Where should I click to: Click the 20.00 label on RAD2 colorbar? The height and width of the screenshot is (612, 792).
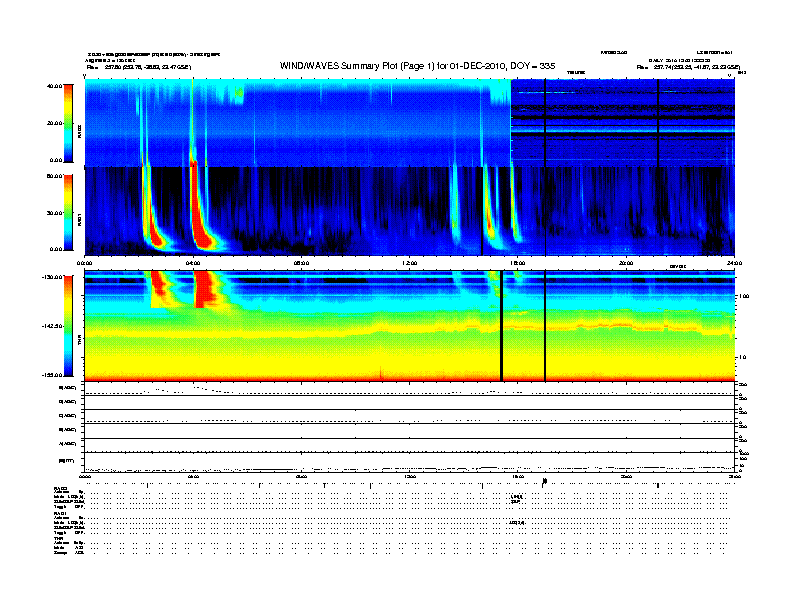54,123
